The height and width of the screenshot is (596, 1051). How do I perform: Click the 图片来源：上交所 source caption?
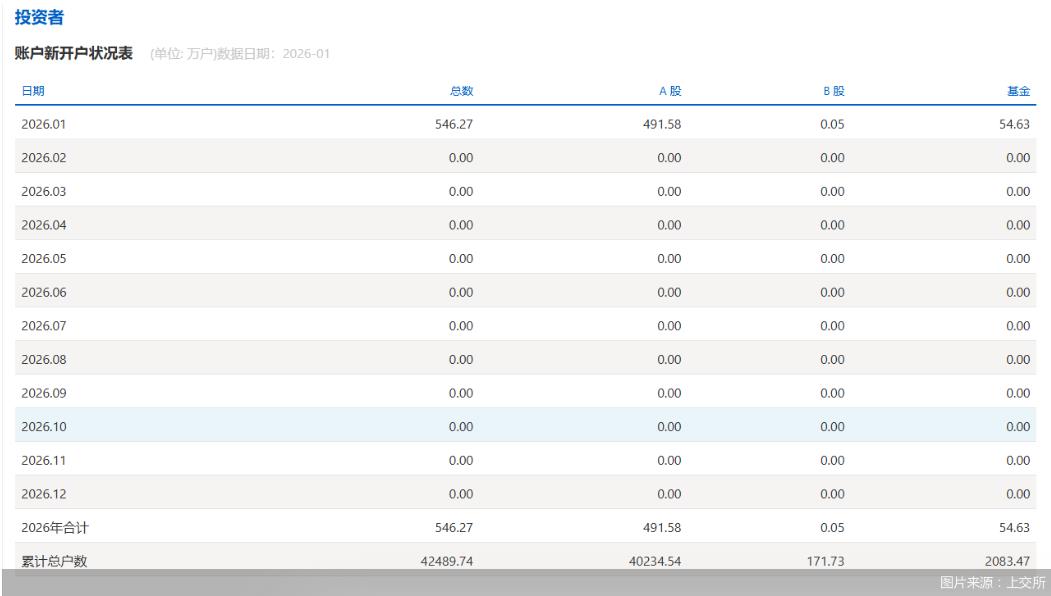click(991, 583)
